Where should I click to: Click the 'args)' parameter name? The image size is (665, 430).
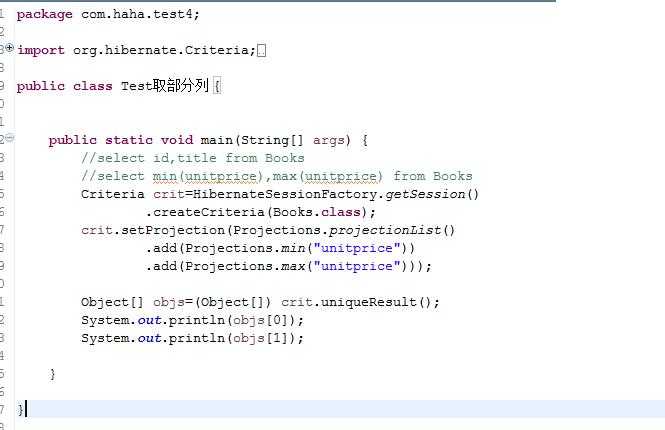tap(332, 140)
